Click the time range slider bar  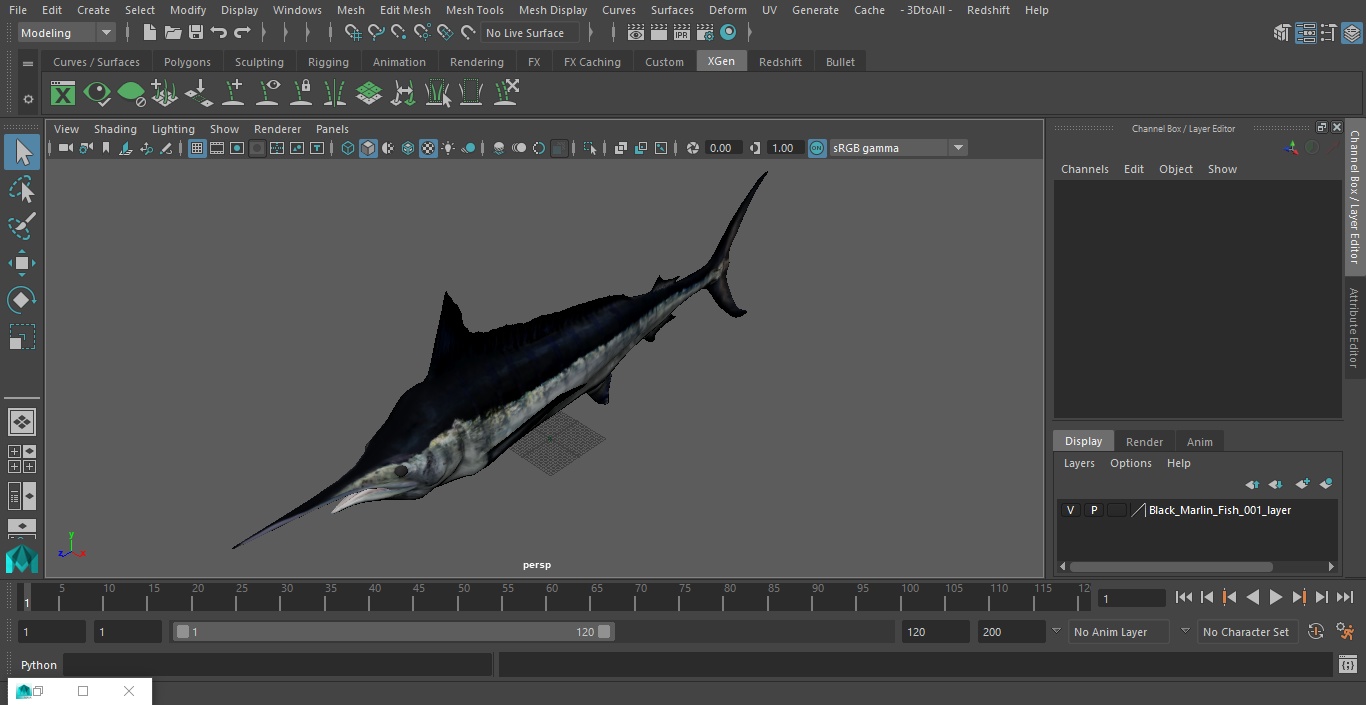[x=392, y=632]
